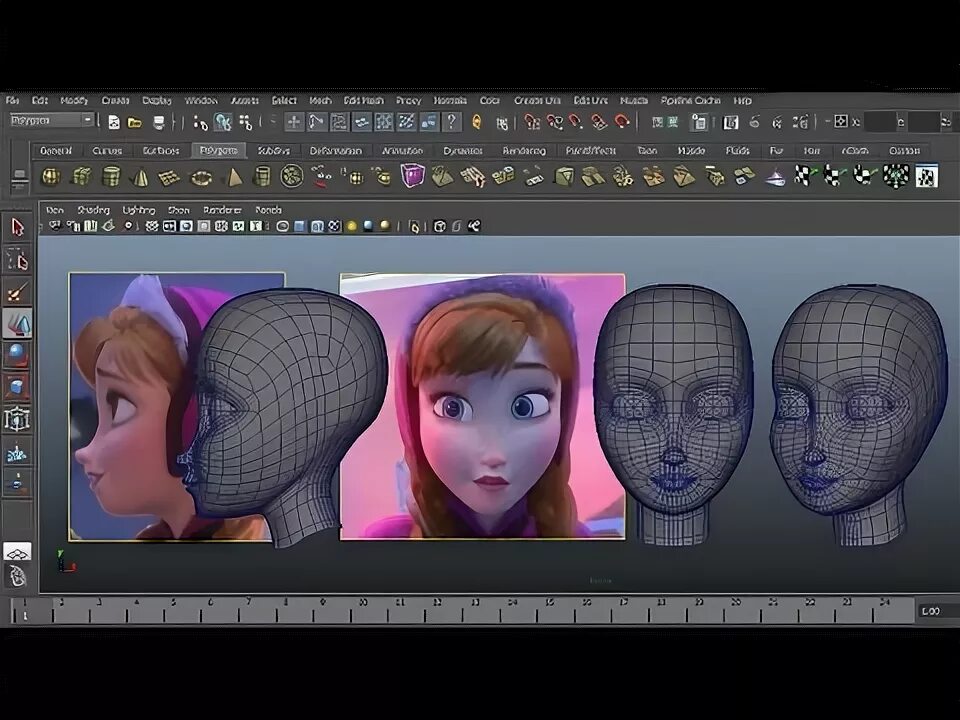Activate the Scale tool in toolbox
This screenshot has width=960, height=720.
[x=17, y=388]
